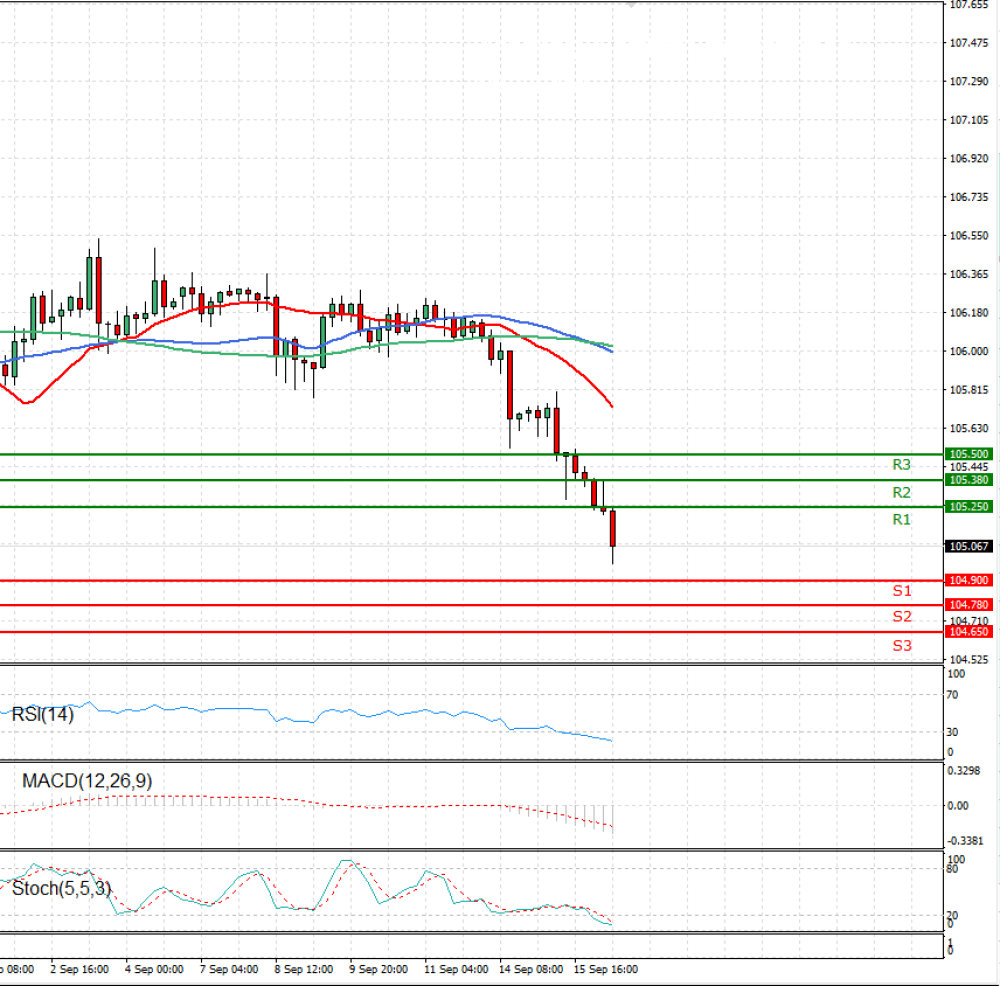Viewport: 1000px width, 986px height.
Task: Select the S2 support label
Action: coord(902,617)
